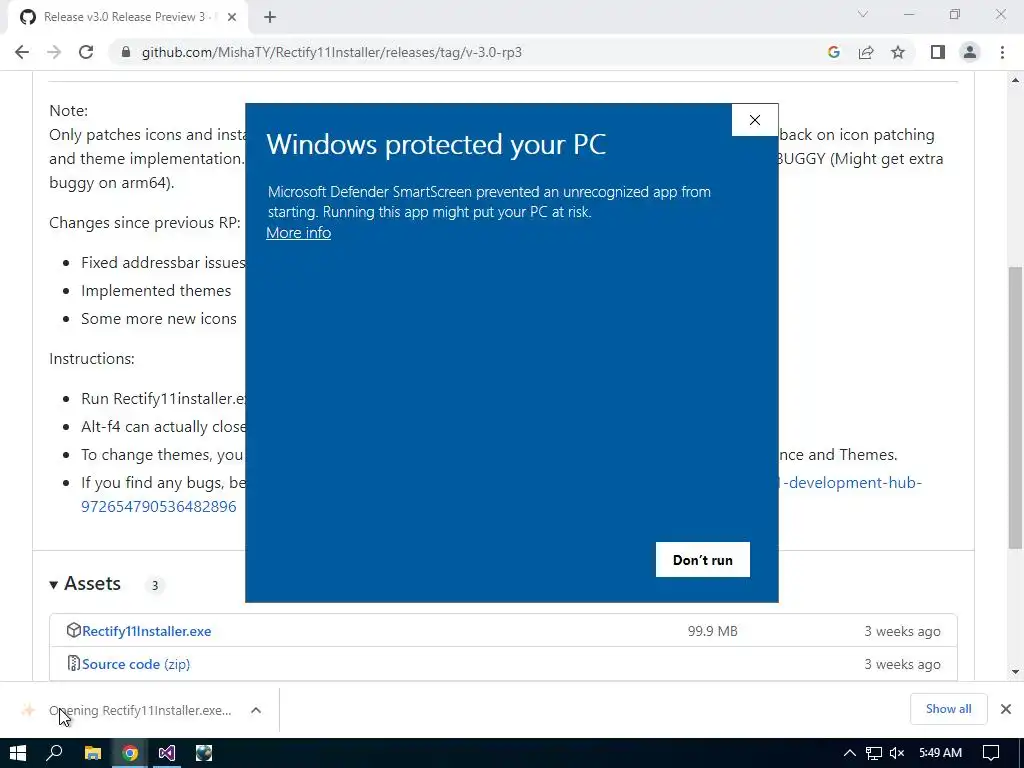Open network status tray icon
Screen dimensions: 1024x768
[874, 754]
